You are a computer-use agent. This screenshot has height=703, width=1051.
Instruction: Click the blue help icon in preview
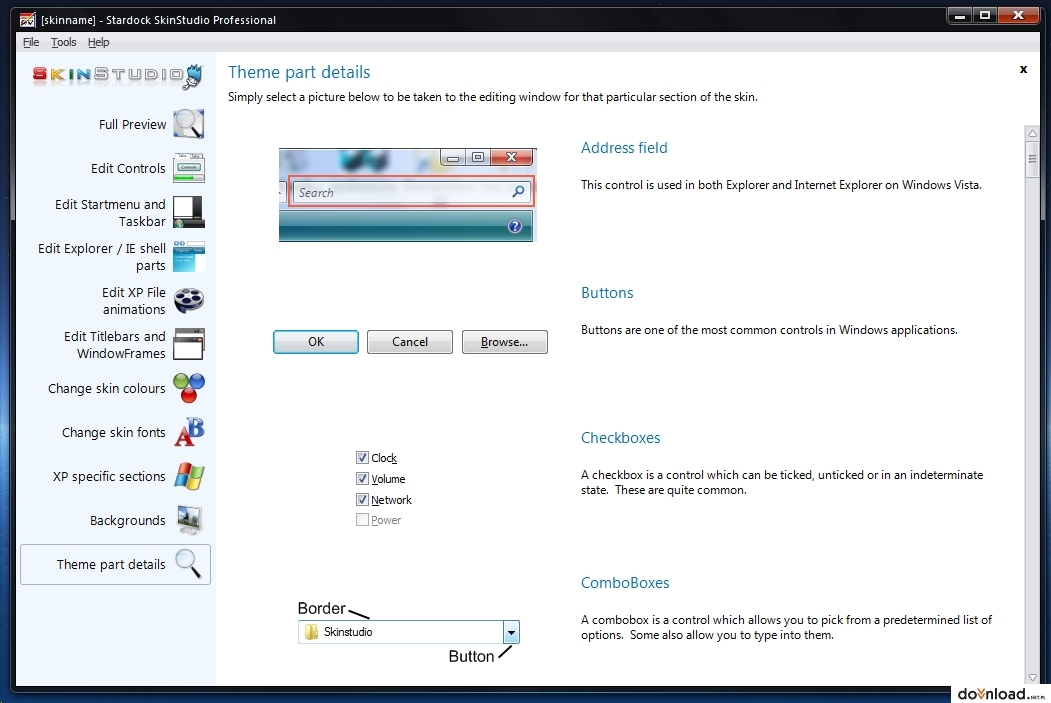click(515, 226)
